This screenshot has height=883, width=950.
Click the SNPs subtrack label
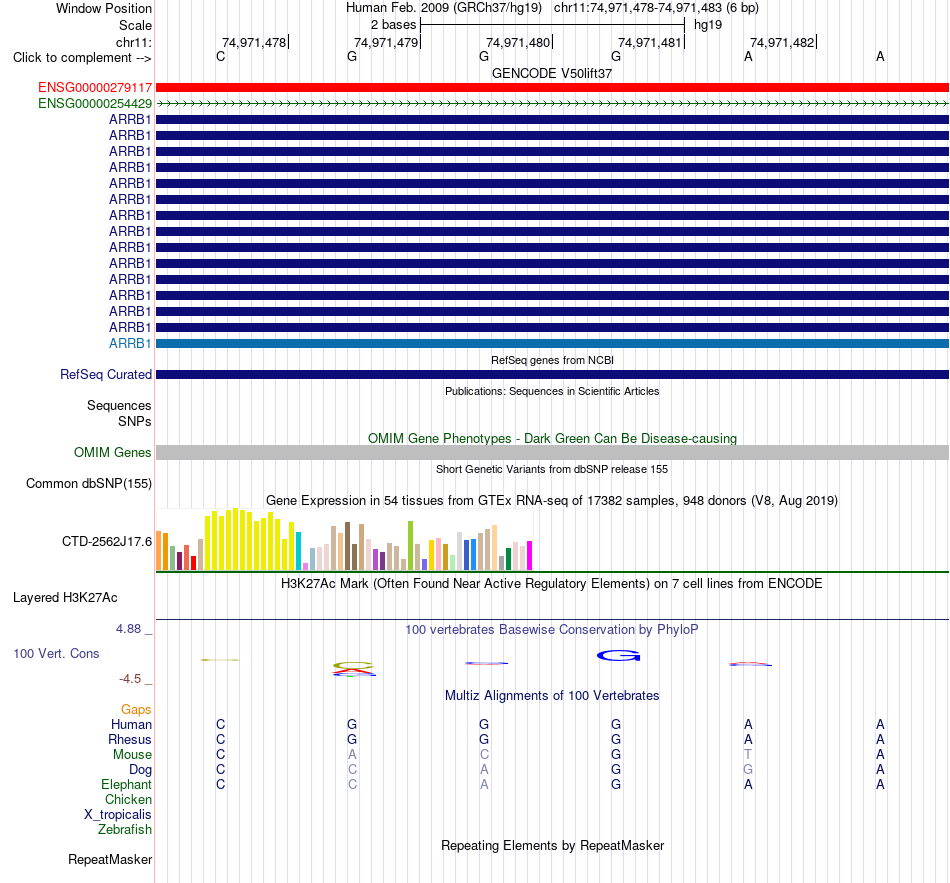pyautogui.click(x=135, y=421)
